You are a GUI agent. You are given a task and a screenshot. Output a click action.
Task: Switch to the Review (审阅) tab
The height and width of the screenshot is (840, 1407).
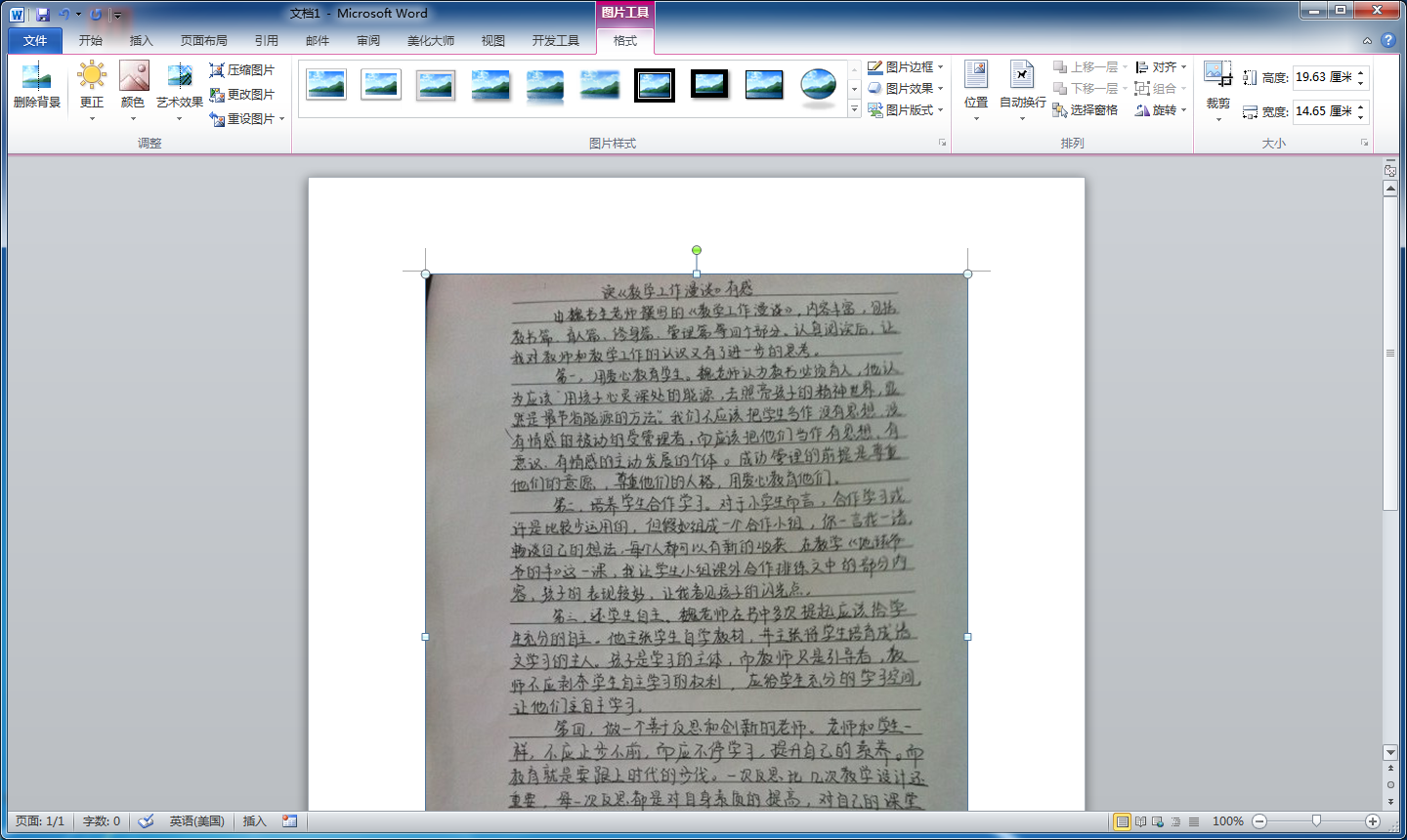[368, 40]
